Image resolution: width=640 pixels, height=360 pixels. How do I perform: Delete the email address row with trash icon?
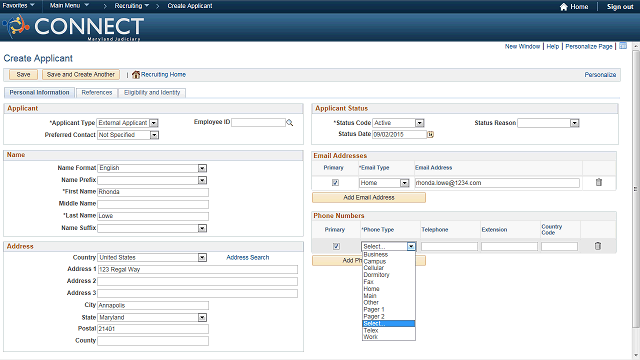click(x=598, y=182)
